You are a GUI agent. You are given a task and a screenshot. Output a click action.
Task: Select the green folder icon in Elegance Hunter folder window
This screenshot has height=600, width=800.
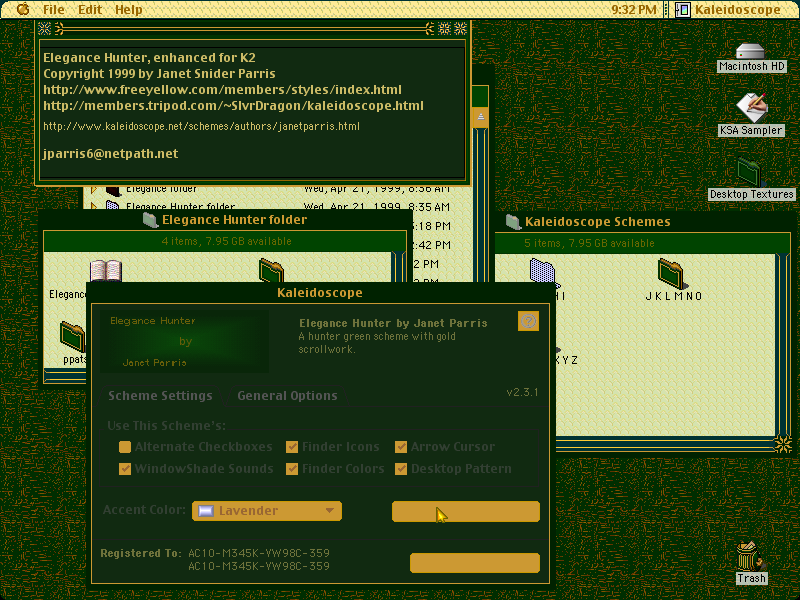point(271,270)
